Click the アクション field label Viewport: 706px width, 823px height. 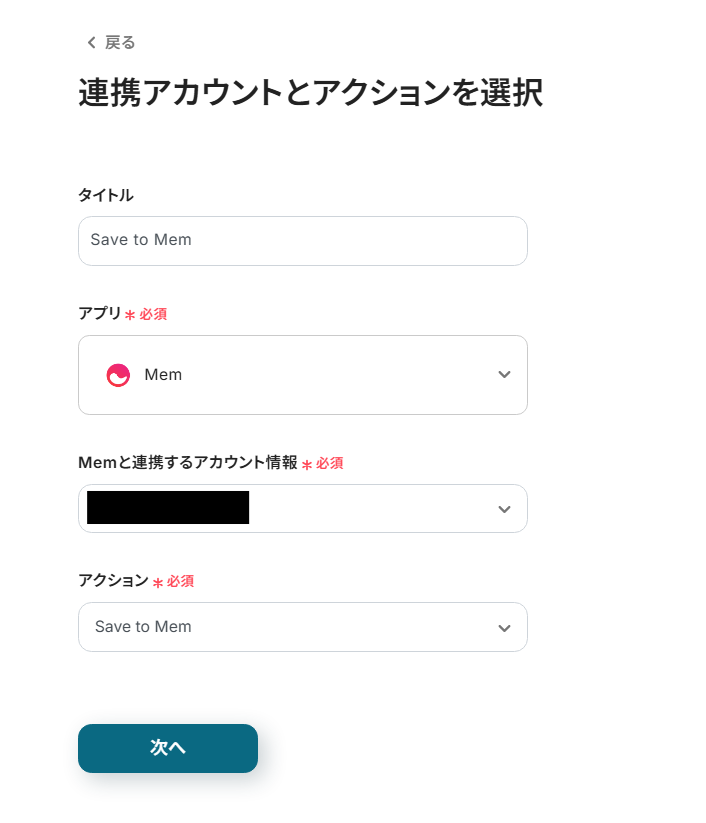coord(113,581)
